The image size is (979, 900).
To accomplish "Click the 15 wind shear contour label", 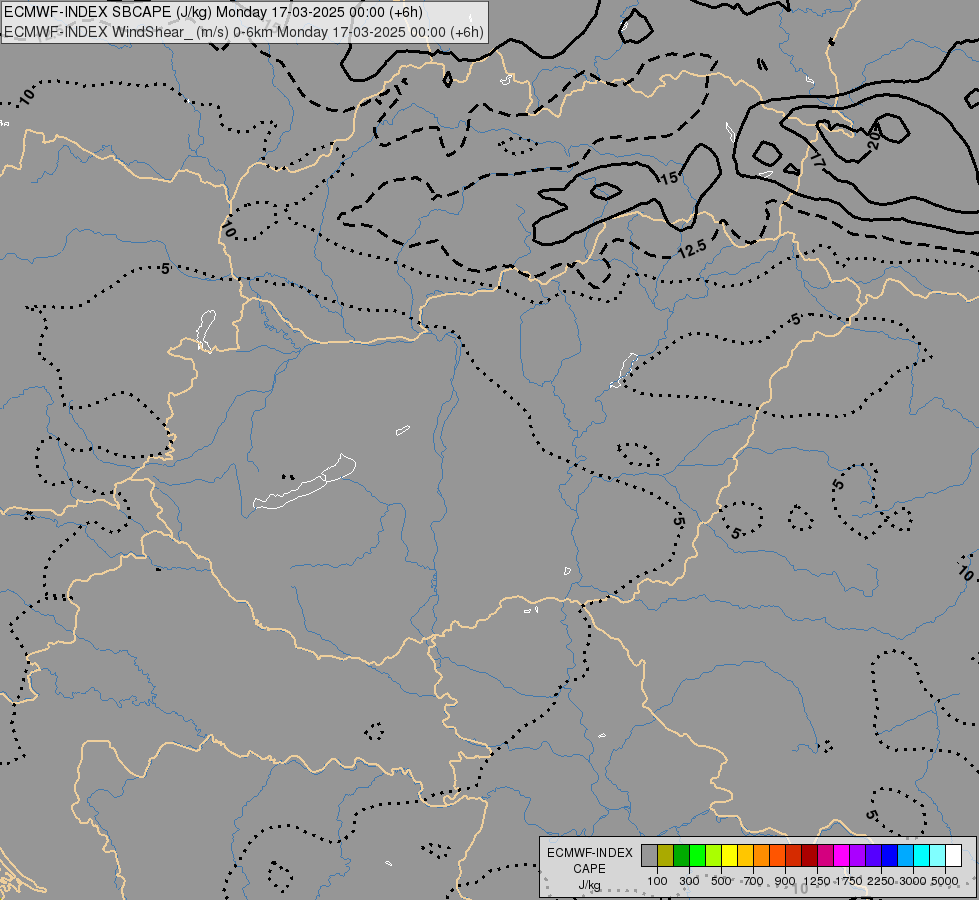I will (x=669, y=178).
